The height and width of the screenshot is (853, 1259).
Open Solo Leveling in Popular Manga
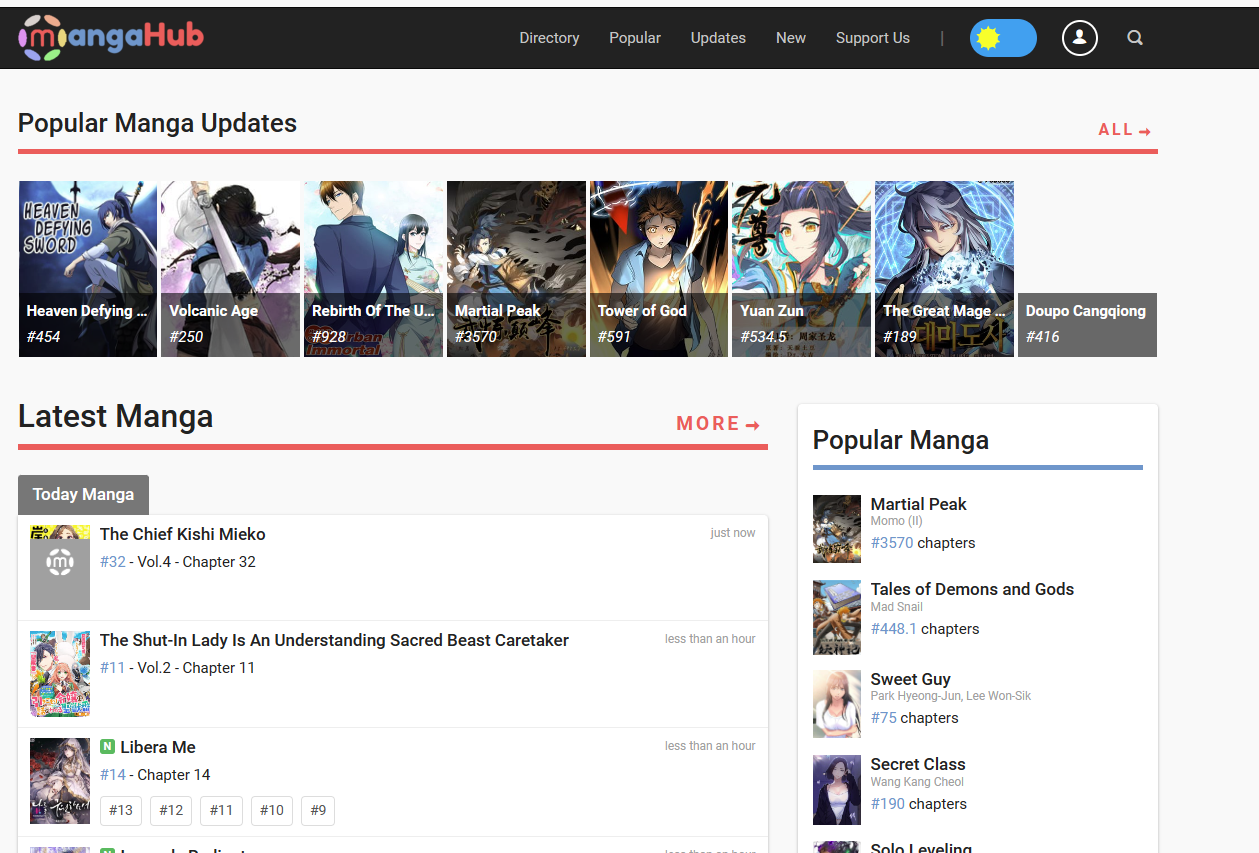pyautogui.click(x=921, y=847)
